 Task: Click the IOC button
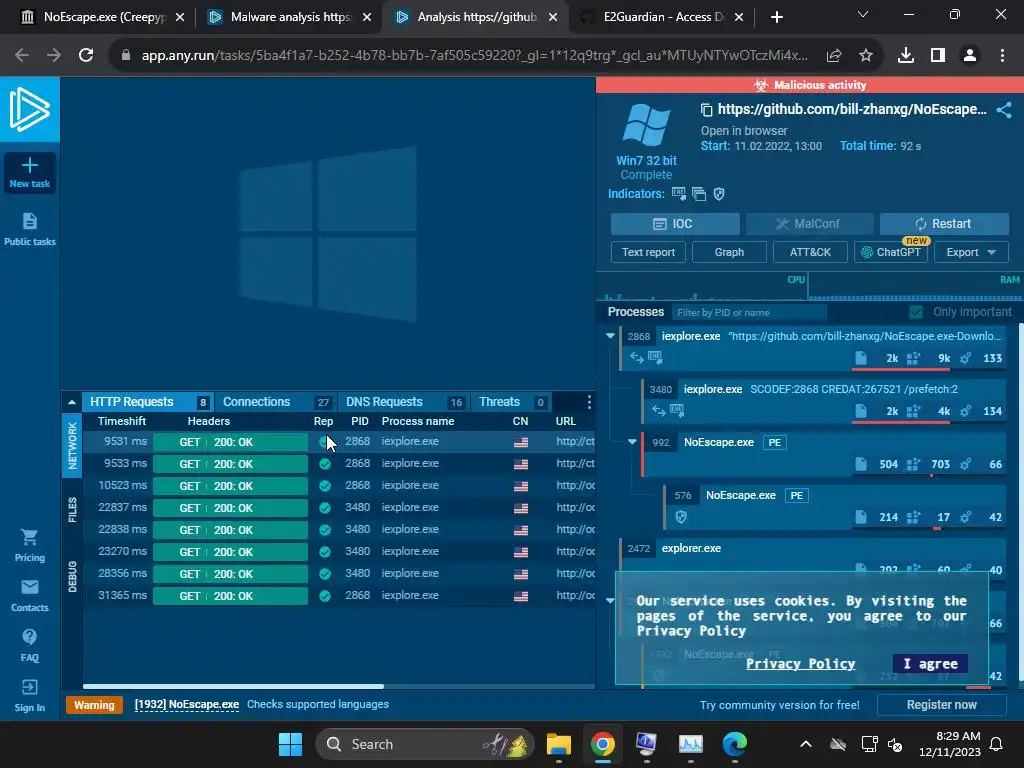point(675,224)
